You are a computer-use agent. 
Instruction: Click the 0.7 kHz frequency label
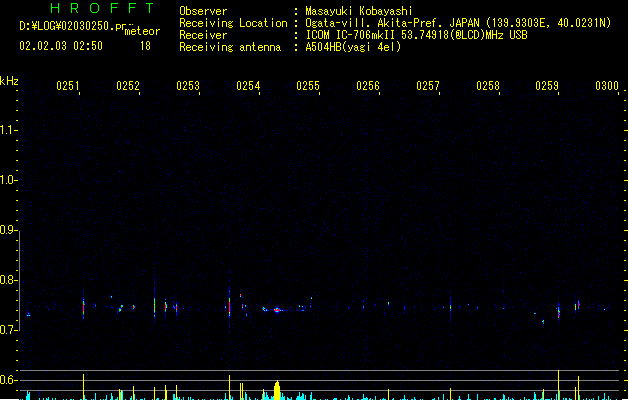(x=7, y=330)
